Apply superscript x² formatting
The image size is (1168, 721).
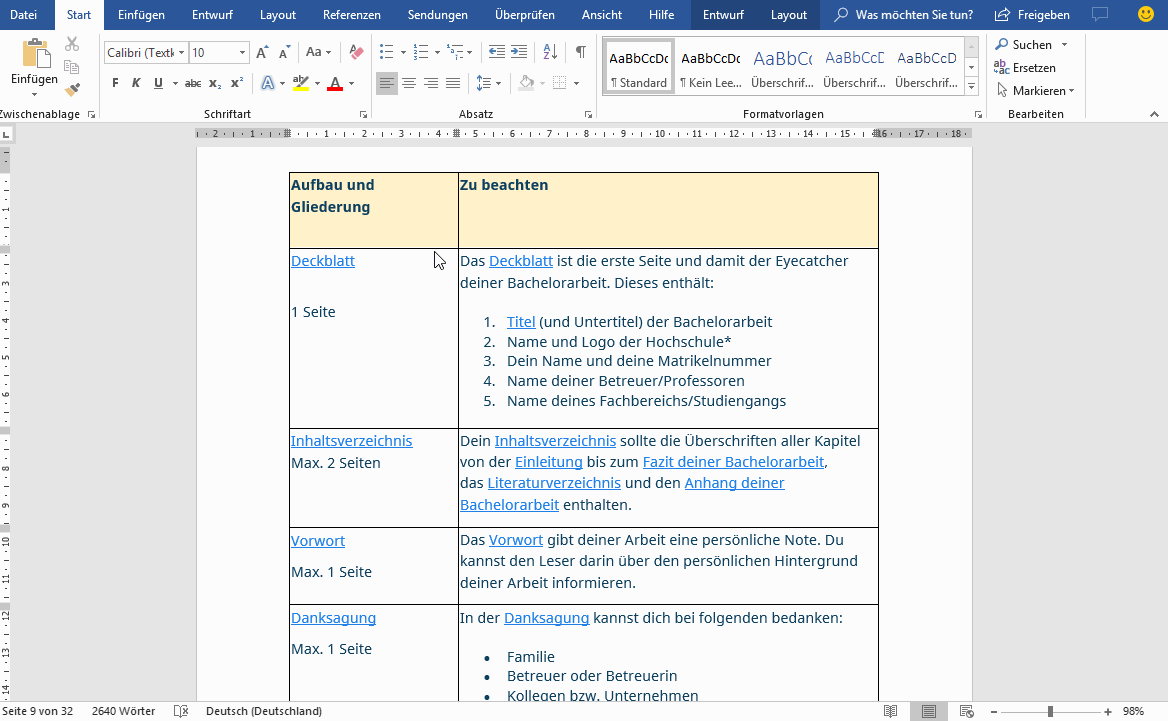(x=237, y=83)
